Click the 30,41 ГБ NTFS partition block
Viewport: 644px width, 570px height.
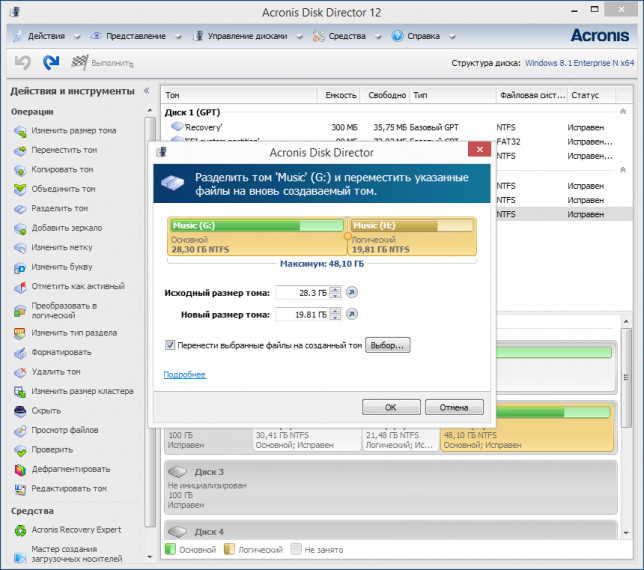coord(306,439)
